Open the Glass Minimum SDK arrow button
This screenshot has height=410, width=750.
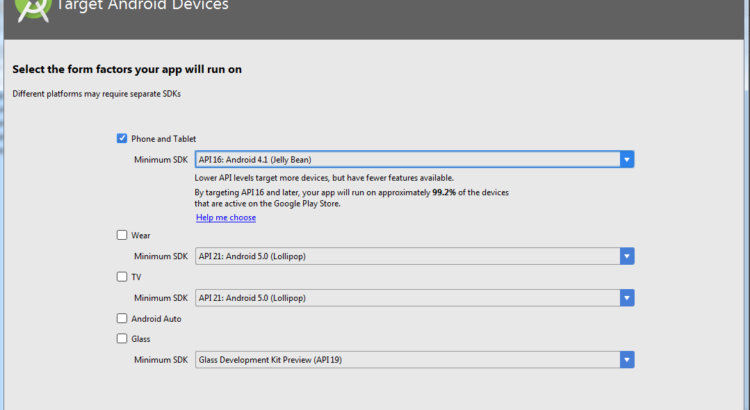[x=626, y=359]
